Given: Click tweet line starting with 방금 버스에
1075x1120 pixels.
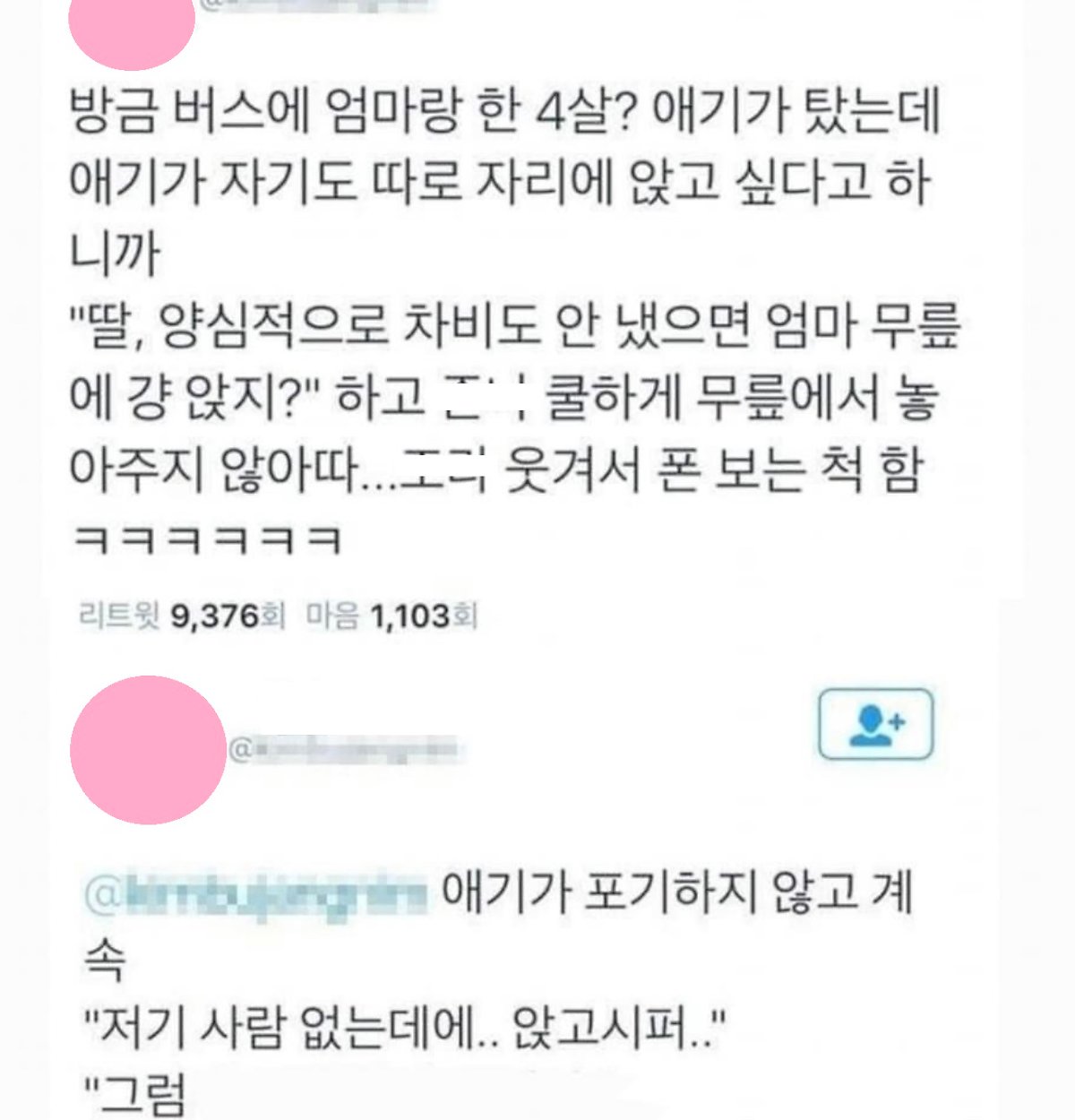Looking at the screenshot, I should 504,112.
